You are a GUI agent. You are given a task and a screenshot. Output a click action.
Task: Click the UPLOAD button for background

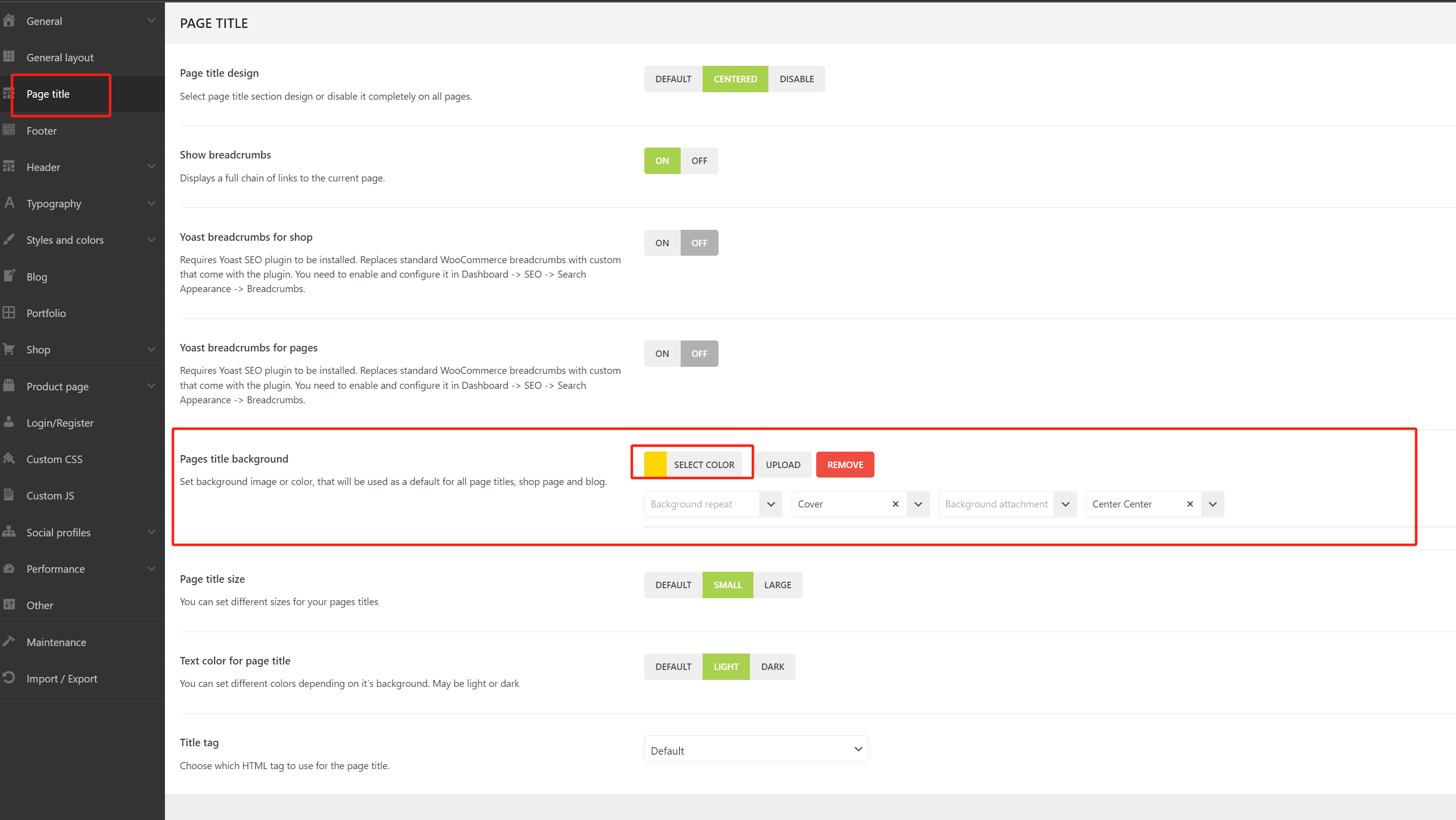click(783, 464)
